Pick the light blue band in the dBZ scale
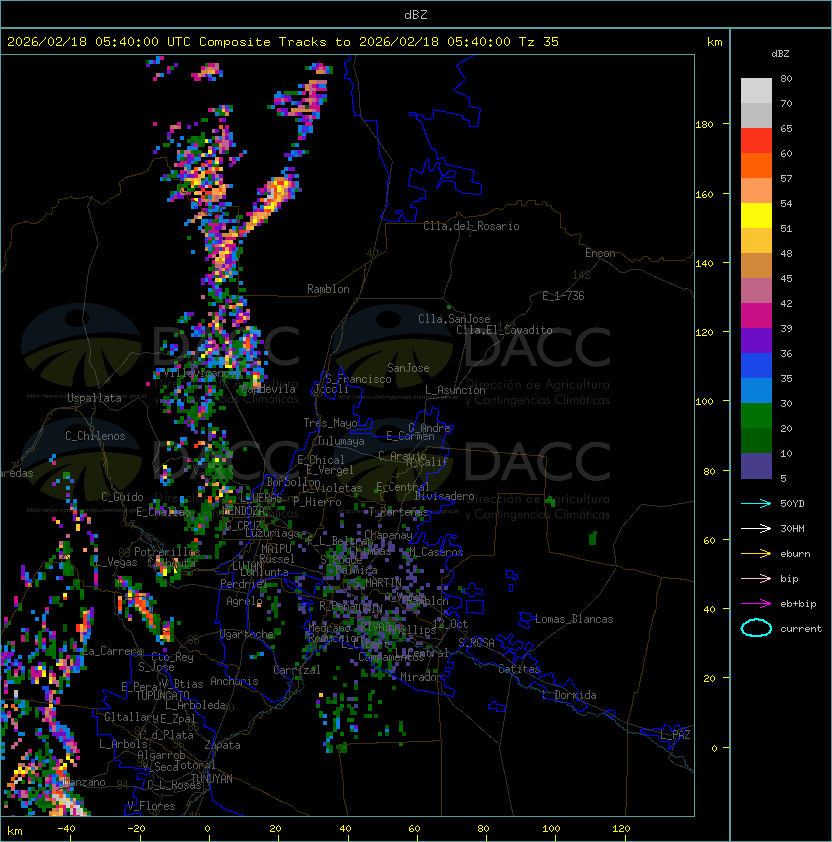 756,390
